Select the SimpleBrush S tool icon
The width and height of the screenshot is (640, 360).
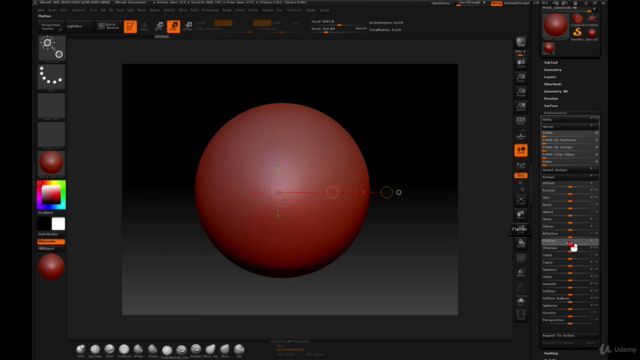point(577,32)
